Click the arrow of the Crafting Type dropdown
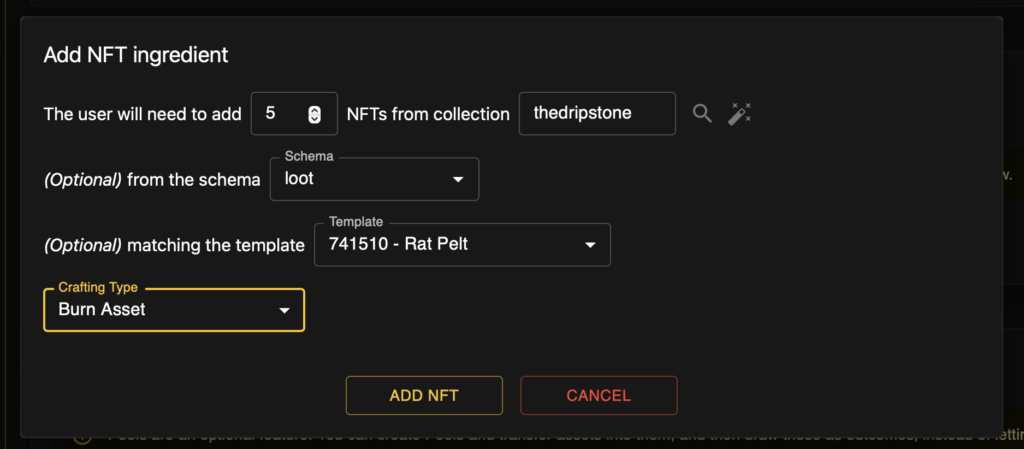This screenshot has width=1024, height=449. 284,311
